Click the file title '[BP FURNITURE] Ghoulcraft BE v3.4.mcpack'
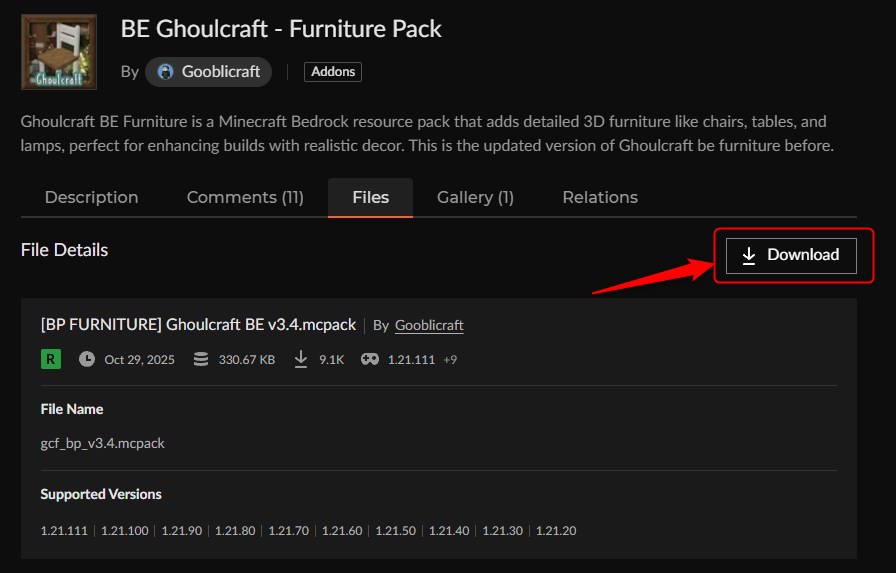This screenshot has height=573, width=896. click(x=198, y=325)
